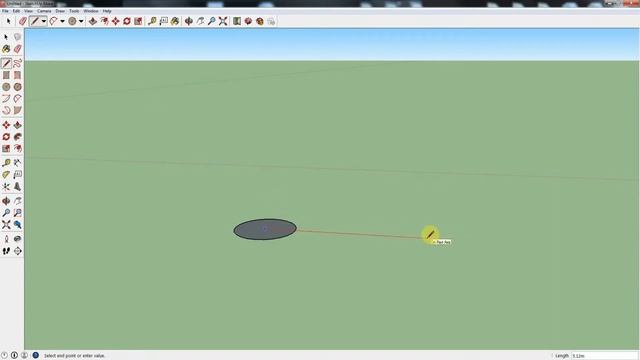Choose the Position Camera tool
Screen dimensions: 640x360
(x=6, y=239)
